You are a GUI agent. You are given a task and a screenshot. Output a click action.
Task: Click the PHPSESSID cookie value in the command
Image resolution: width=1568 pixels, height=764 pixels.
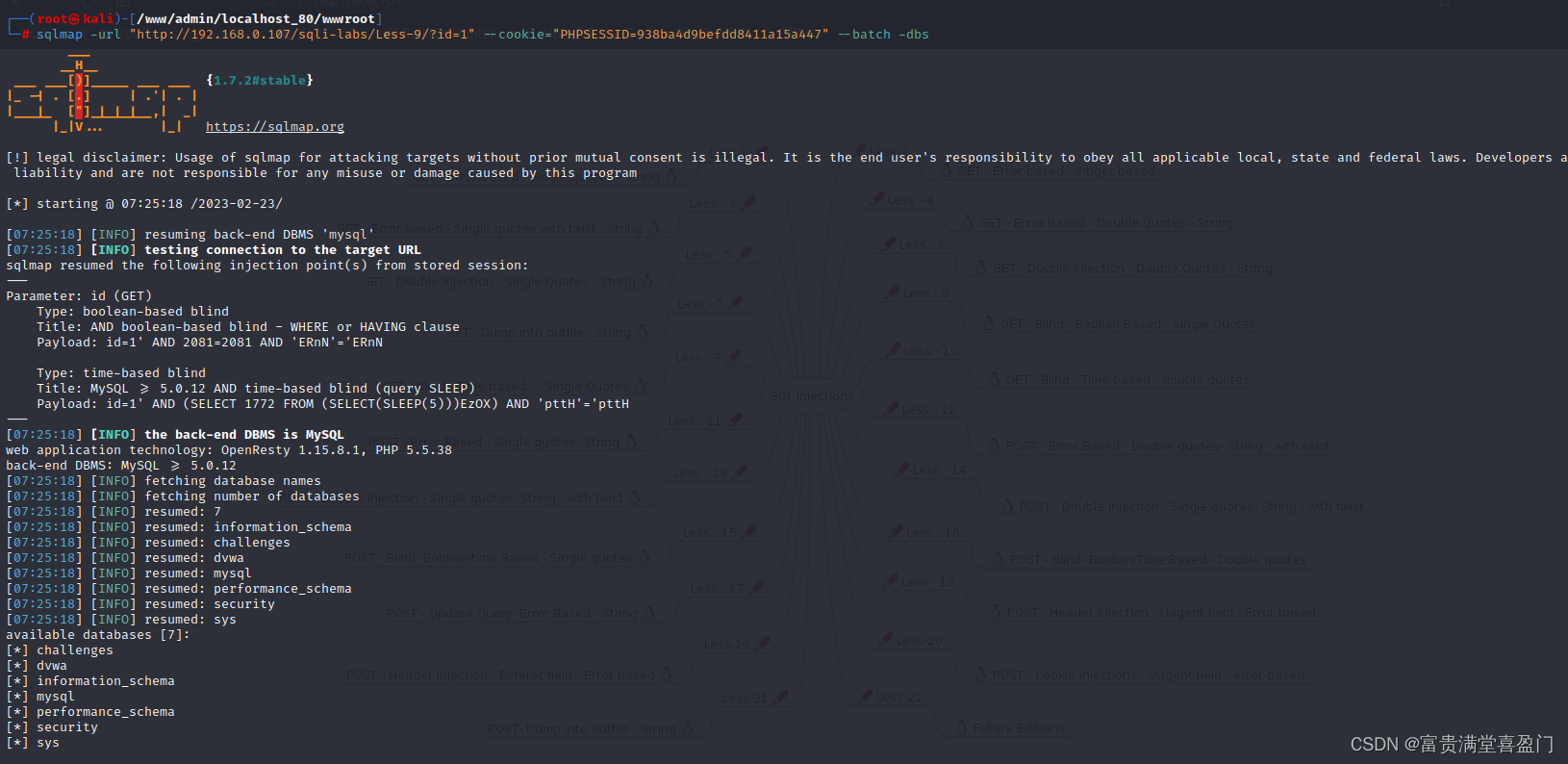coord(692,35)
